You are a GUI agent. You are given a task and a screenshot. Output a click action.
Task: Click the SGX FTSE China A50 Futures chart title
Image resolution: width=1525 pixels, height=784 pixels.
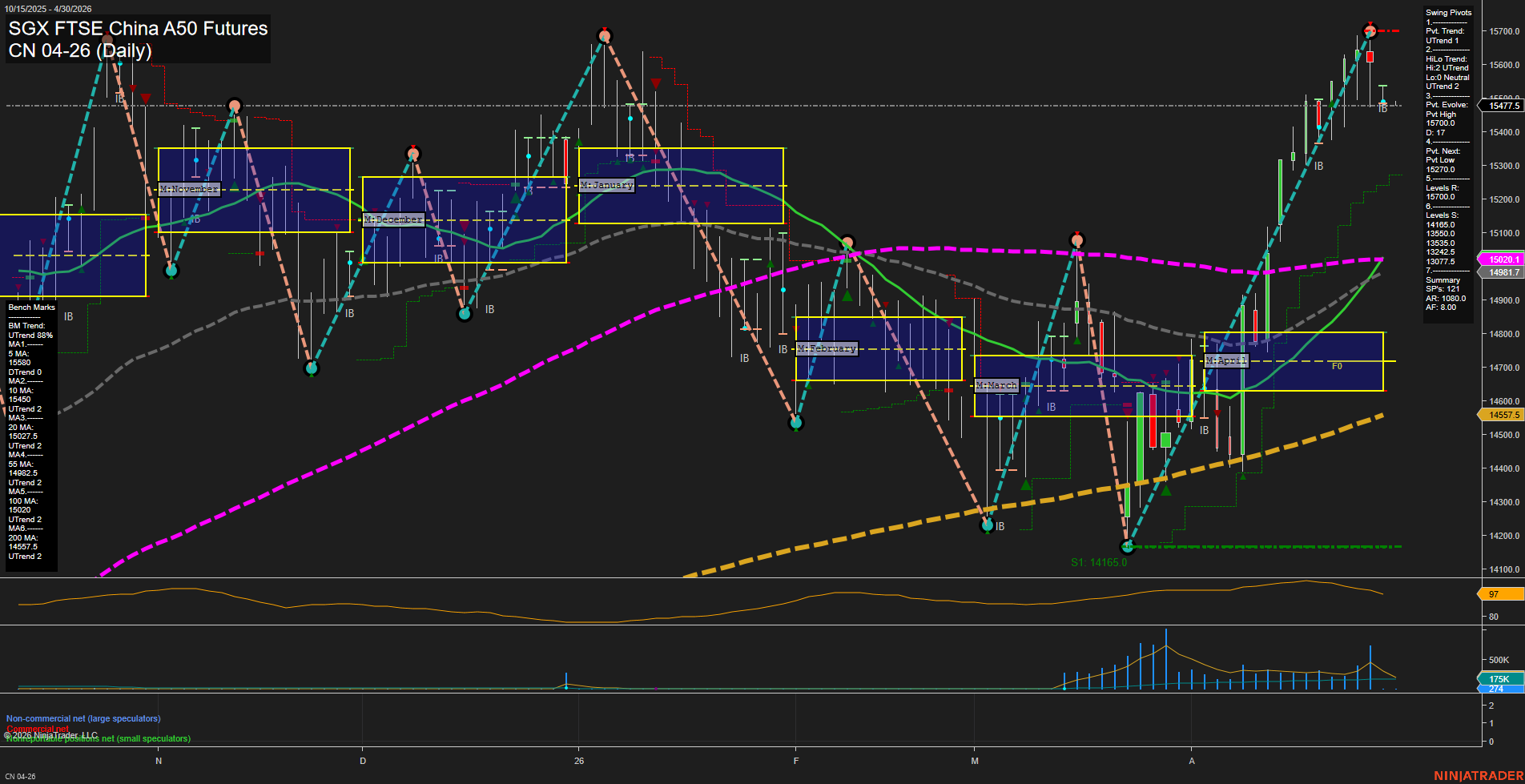click(136, 29)
